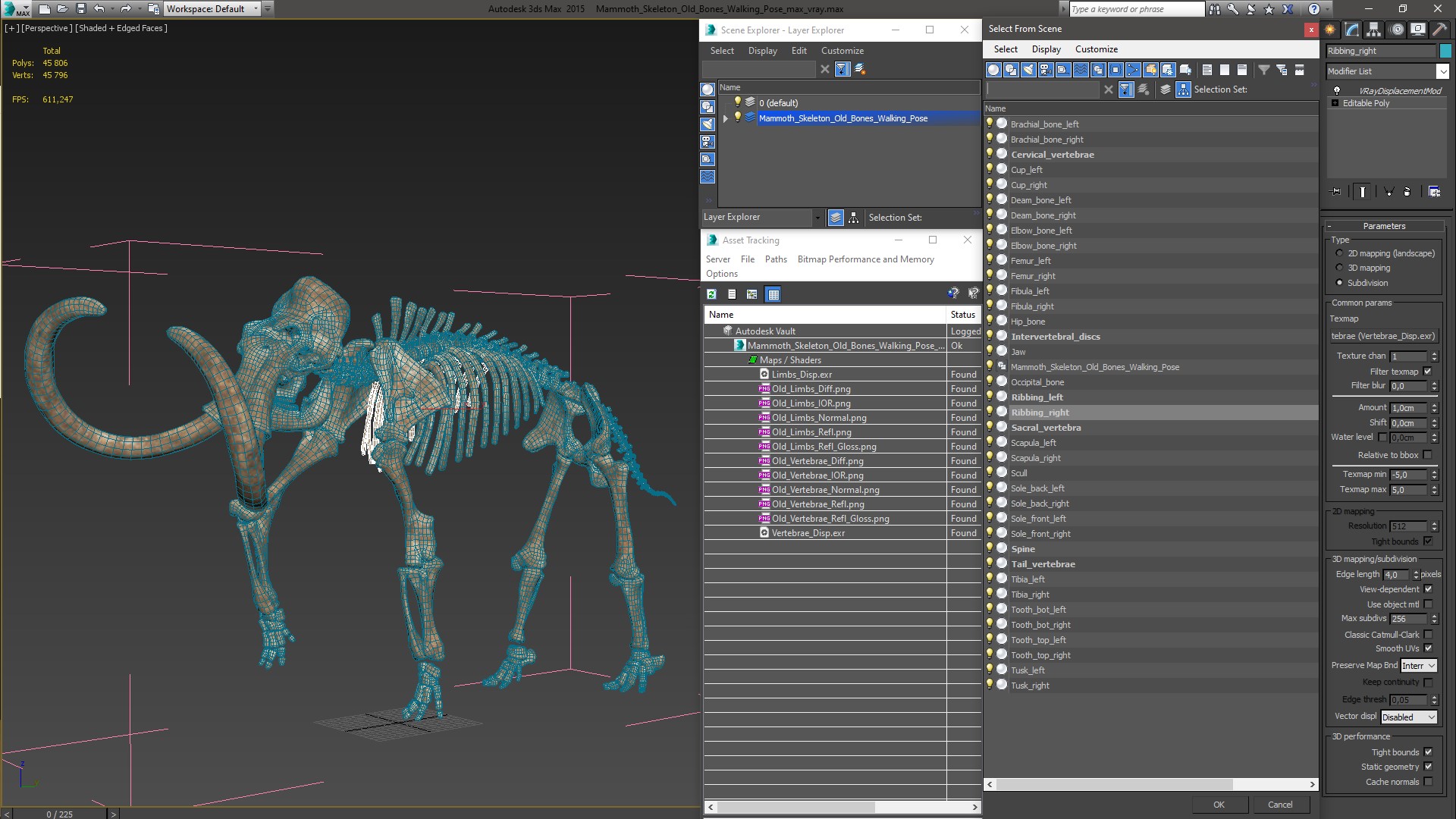The width and height of the screenshot is (1456, 819).
Task: Click Refresh icon in Asset Tracking toolbar
Action: pos(711,294)
